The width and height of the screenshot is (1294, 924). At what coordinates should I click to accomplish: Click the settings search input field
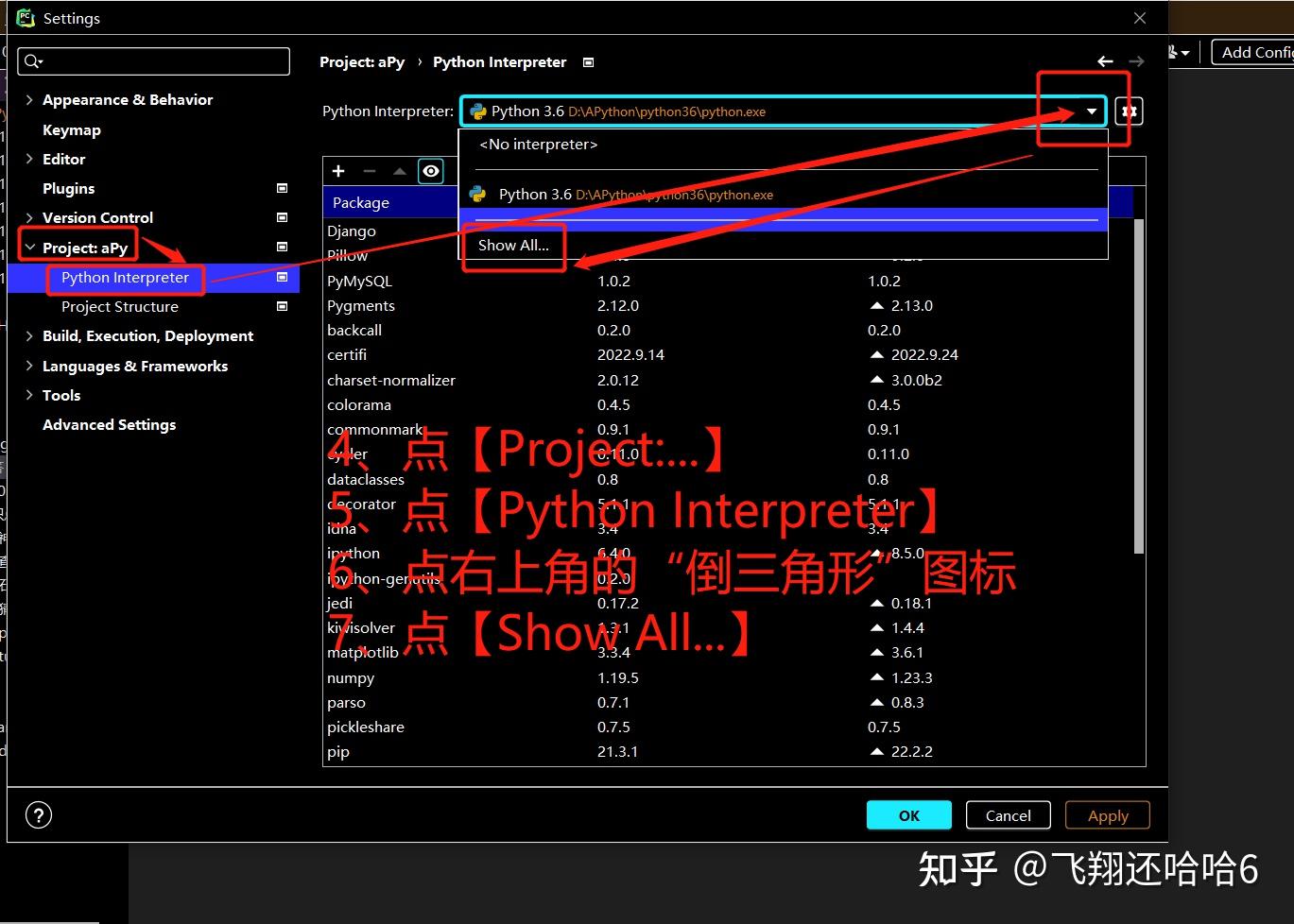click(154, 60)
